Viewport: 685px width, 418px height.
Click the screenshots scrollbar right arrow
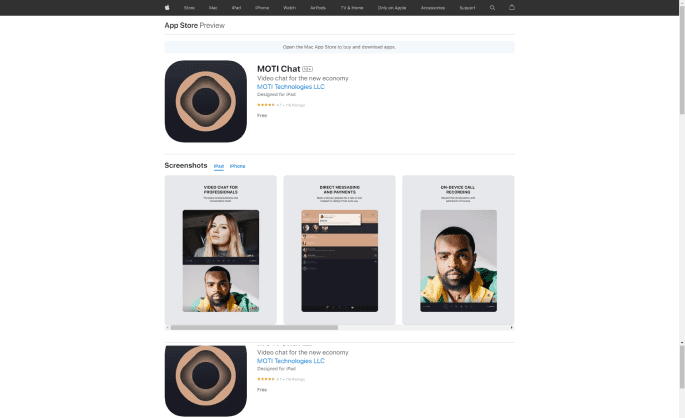pyautogui.click(x=512, y=328)
